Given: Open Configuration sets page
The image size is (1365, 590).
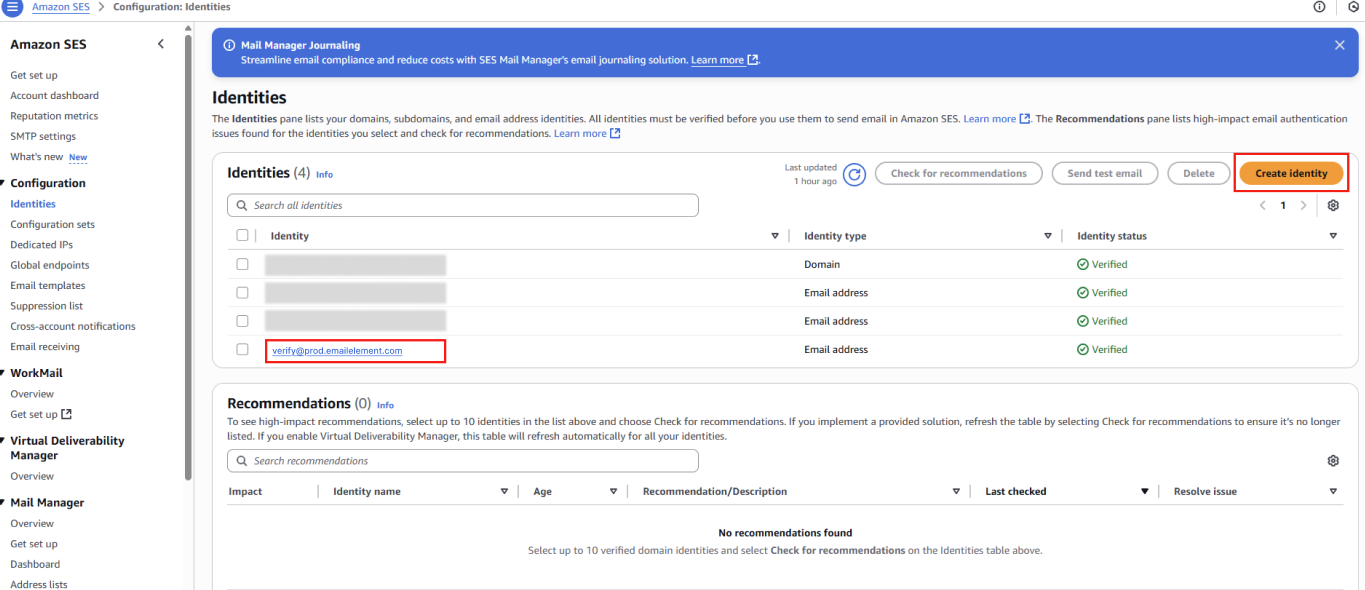Looking at the screenshot, I should (53, 224).
